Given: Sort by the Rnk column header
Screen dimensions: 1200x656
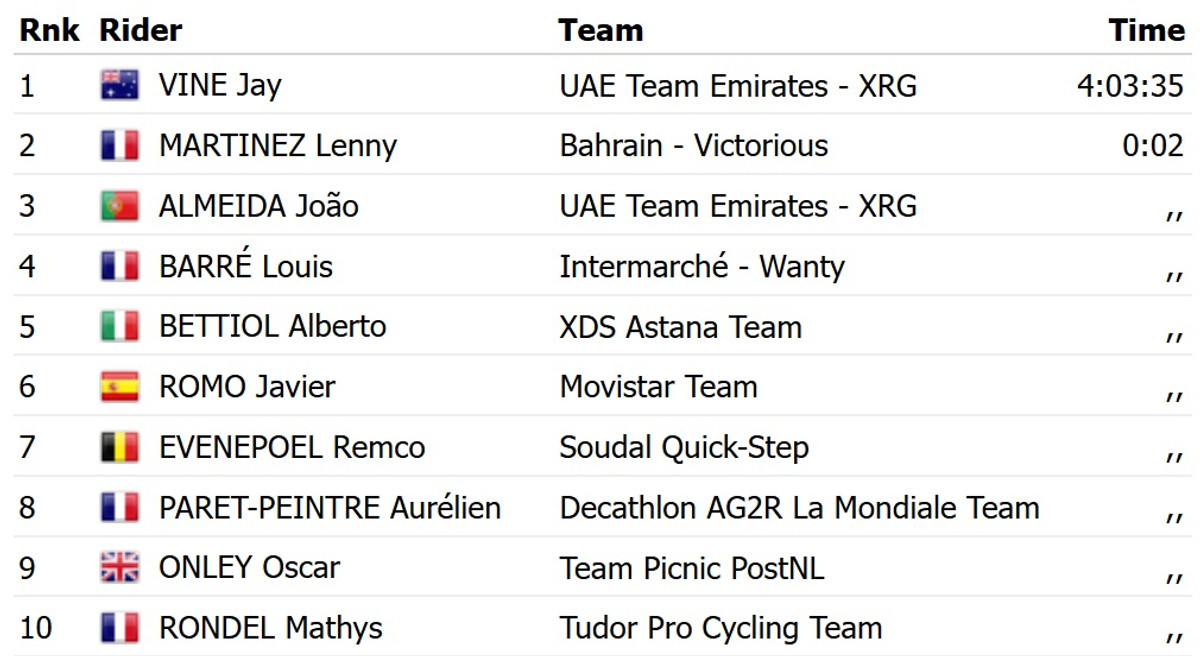Looking at the screenshot, I should [49, 30].
